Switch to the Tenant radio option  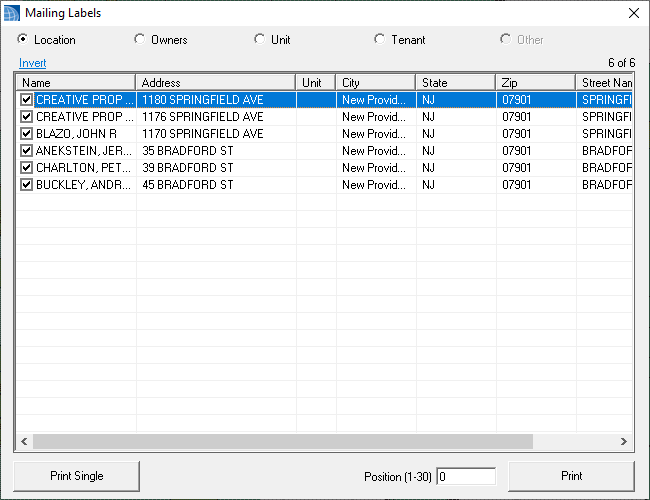[379, 39]
